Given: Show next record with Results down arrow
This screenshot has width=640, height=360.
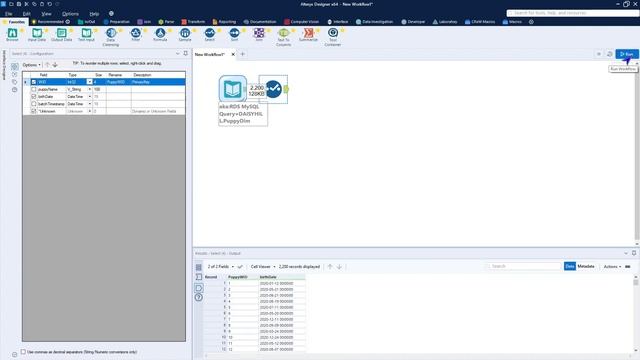Looking at the screenshot, I should click(x=339, y=267).
